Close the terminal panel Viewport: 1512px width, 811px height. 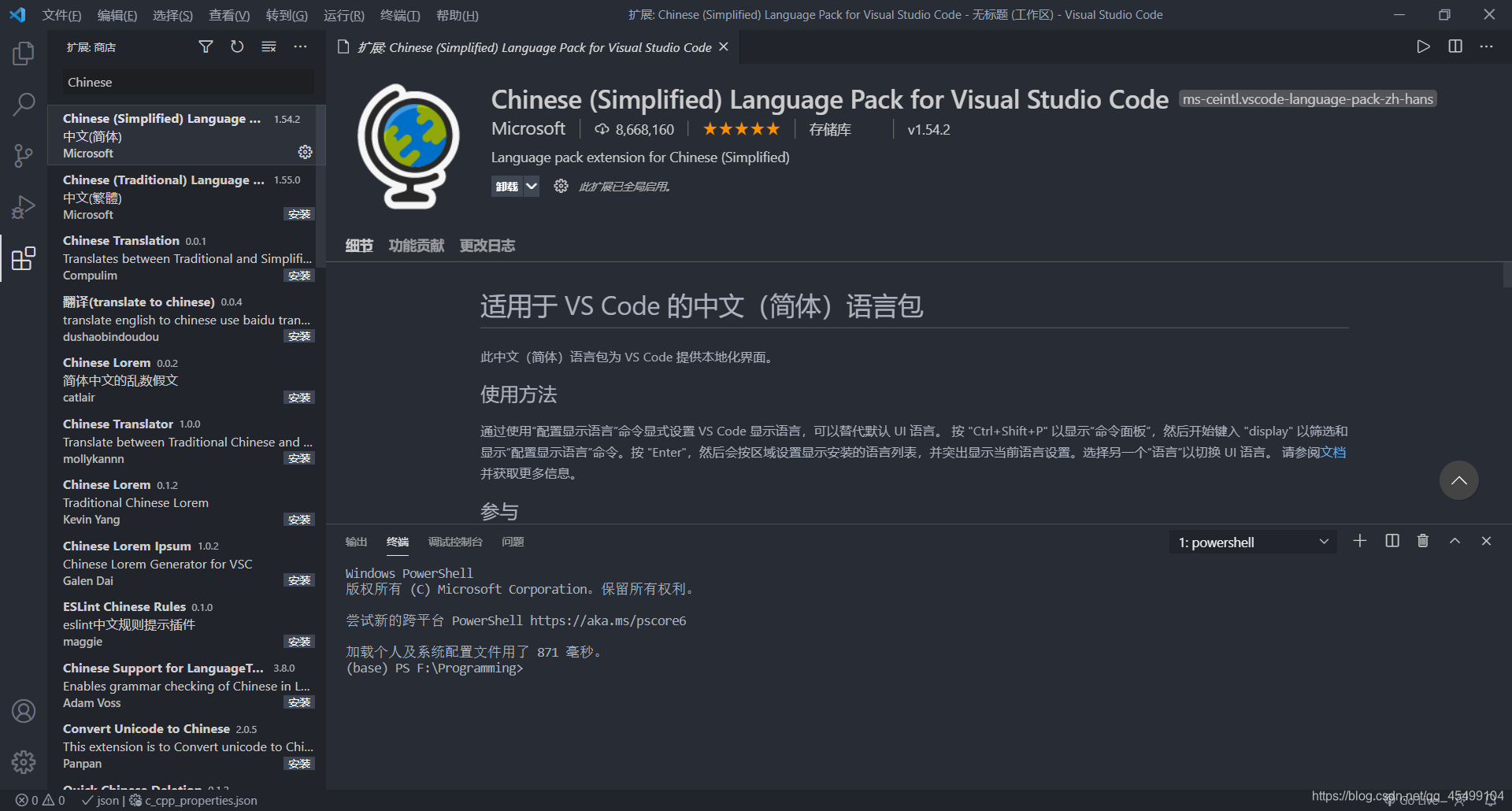[x=1486, y=541]
